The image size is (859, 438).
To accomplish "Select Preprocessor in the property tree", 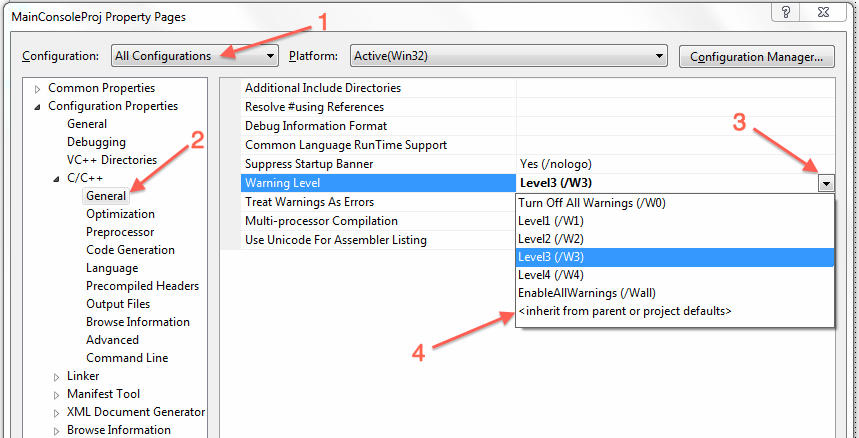I will point(119,232).
